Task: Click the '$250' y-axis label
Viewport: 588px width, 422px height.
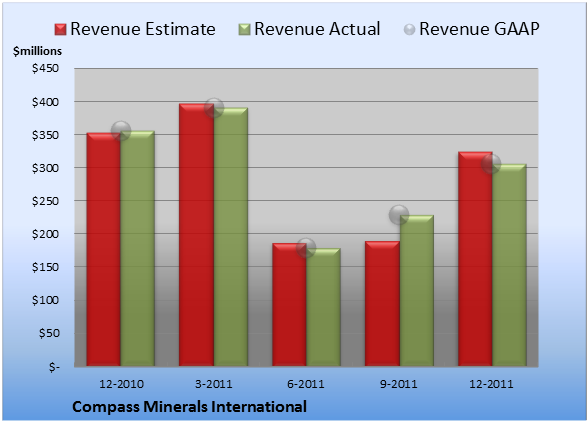Action: [45, 201]
